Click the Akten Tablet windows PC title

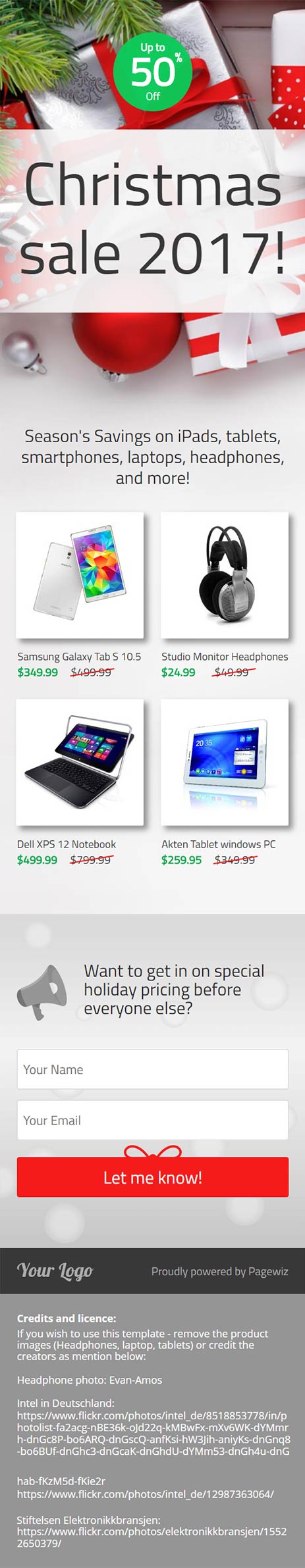pos(219,844)
